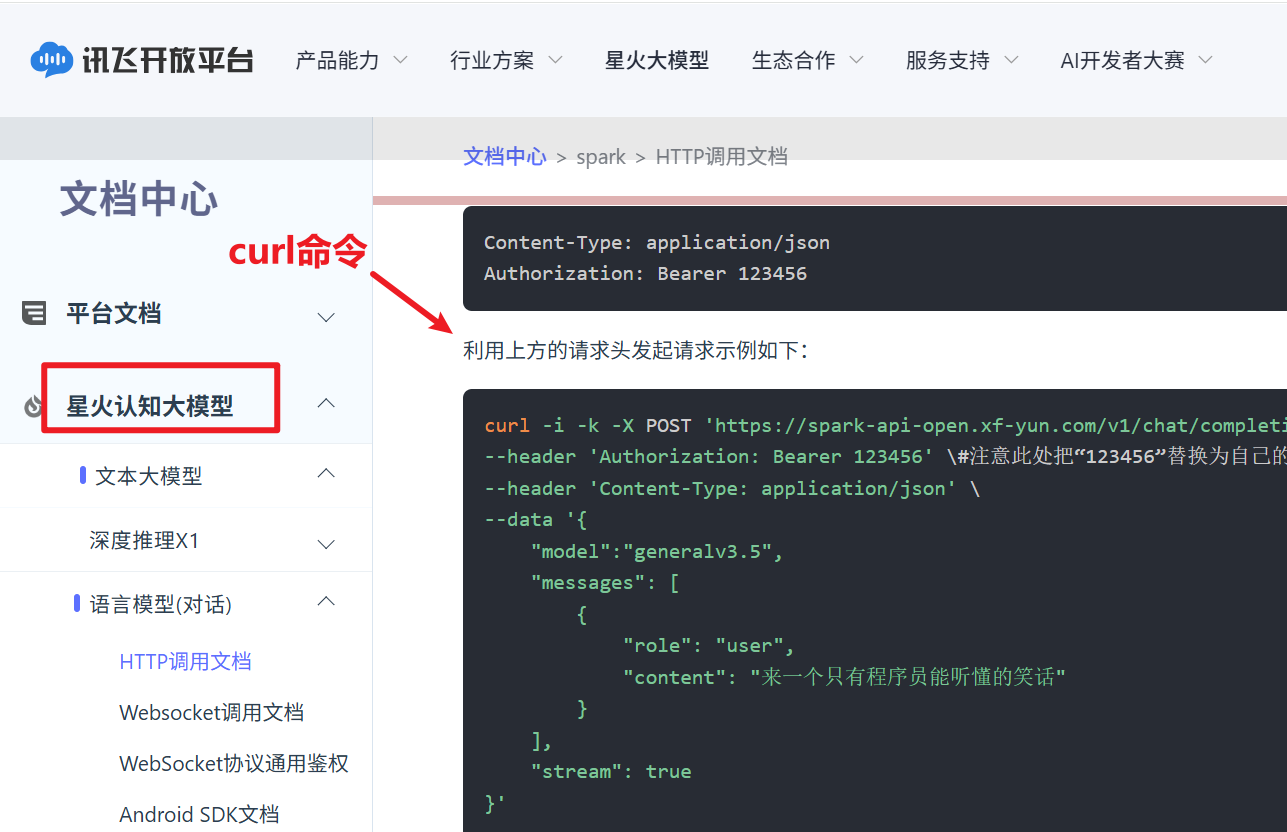
Task: Expand the 平台文档 section chevron
Action: tap(326, 317)
